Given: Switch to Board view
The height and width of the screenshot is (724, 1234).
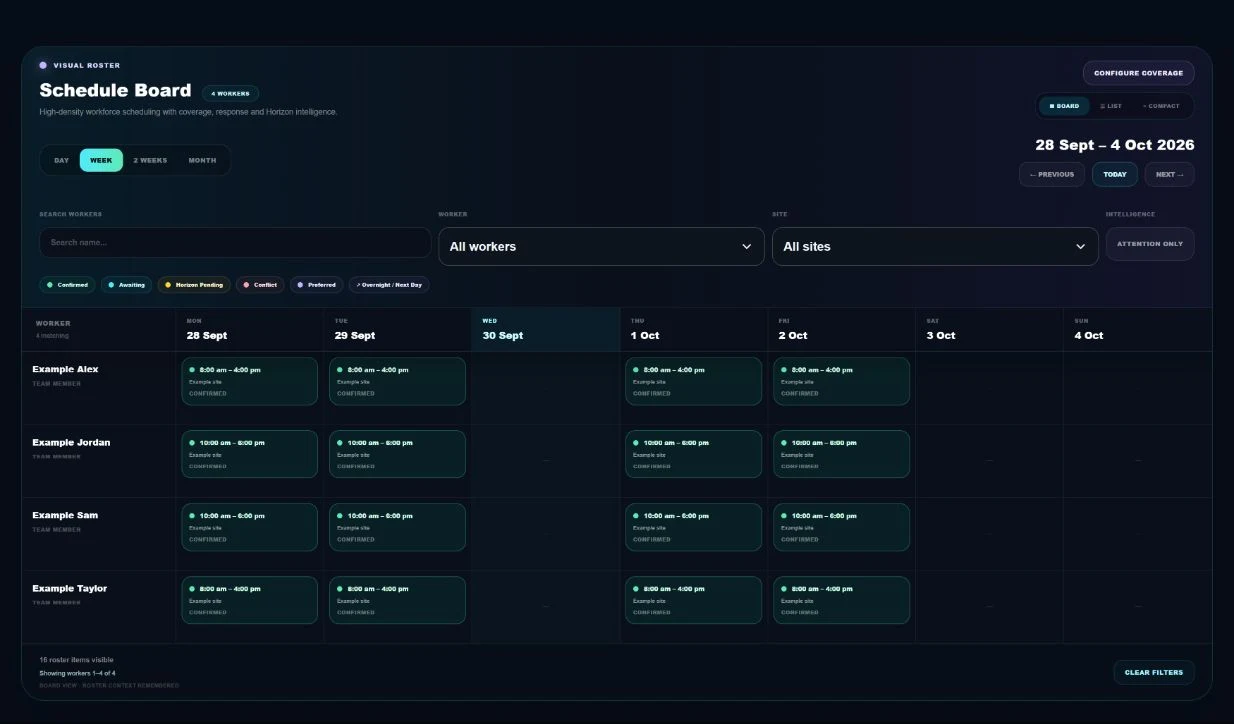Looking at the screenshot, I should (1064, 106).
